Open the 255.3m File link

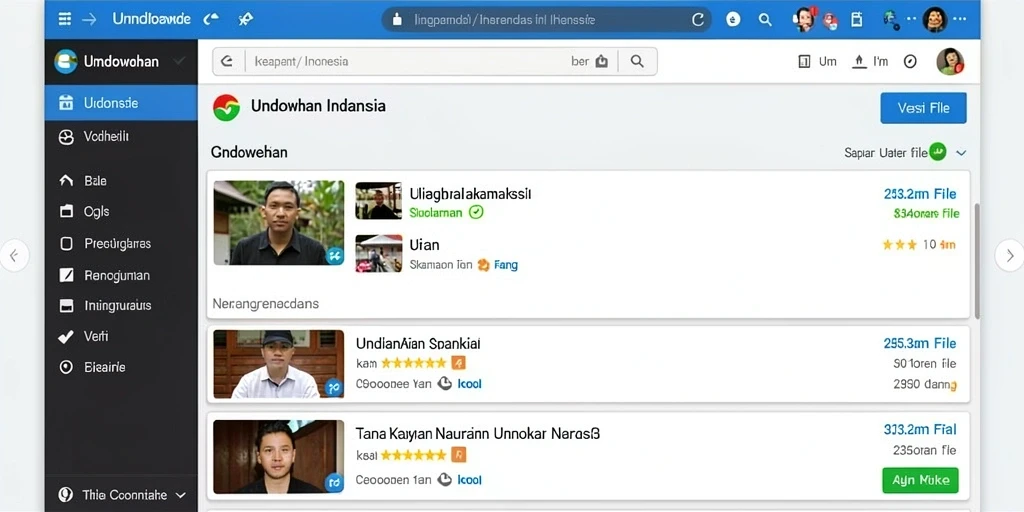point(920,344)
